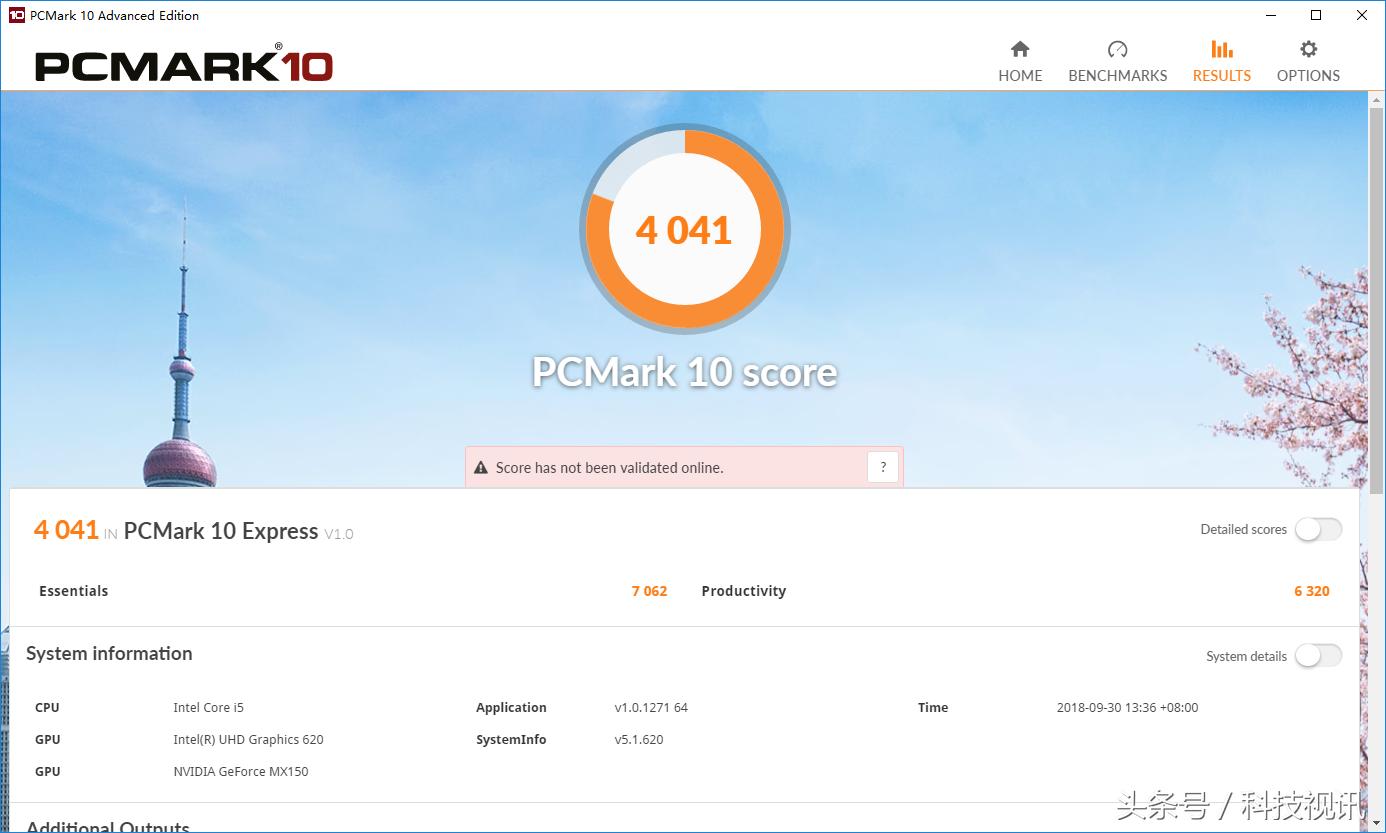This screenshot has height=833, width=1386.
Task: Click the 'Score has not been validated' message
Action: pyautogui.click(x=609, y=468)
